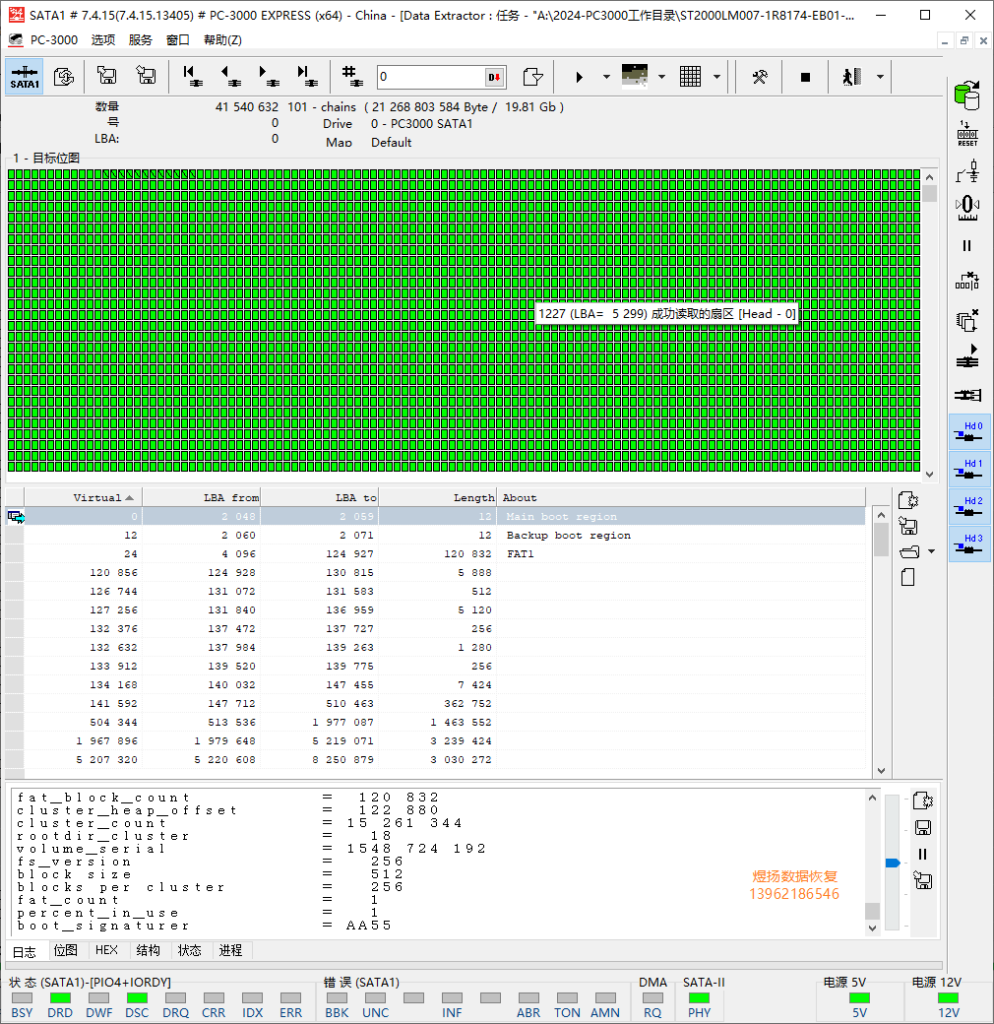
Task: Click the head stack play-arrow icon
Action: tap(967, 356)
